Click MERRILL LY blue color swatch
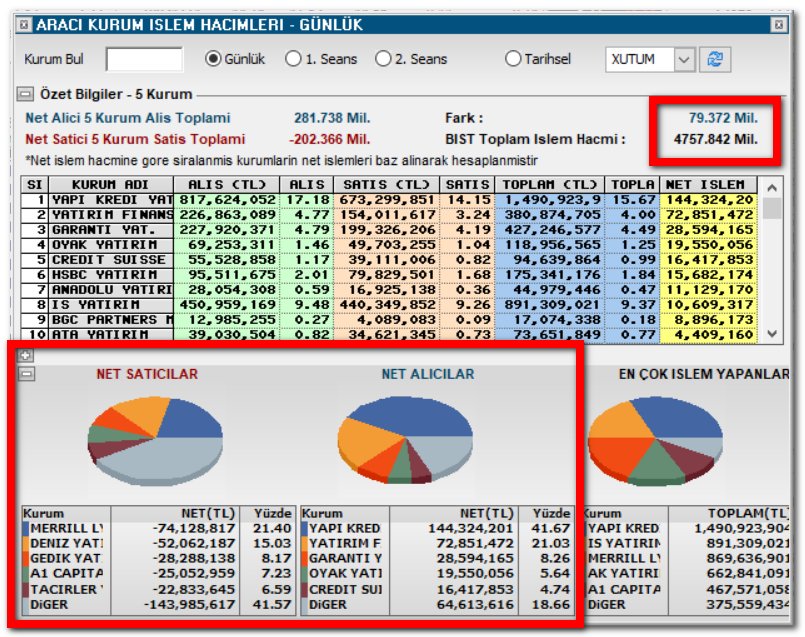This screenshot has width=805, height=637. coord(26,528)
